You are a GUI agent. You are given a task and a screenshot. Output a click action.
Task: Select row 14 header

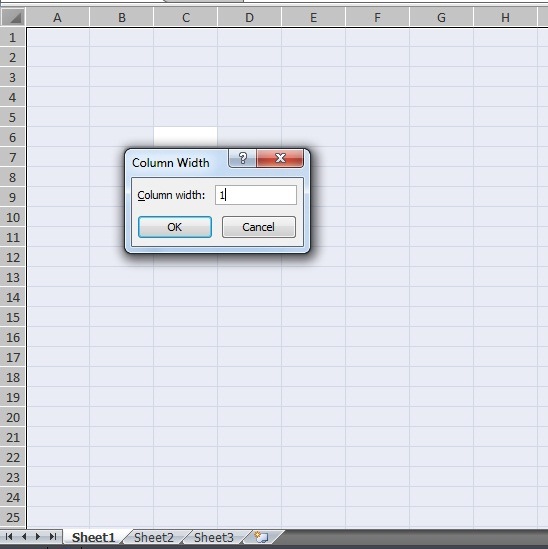point(13,297)
